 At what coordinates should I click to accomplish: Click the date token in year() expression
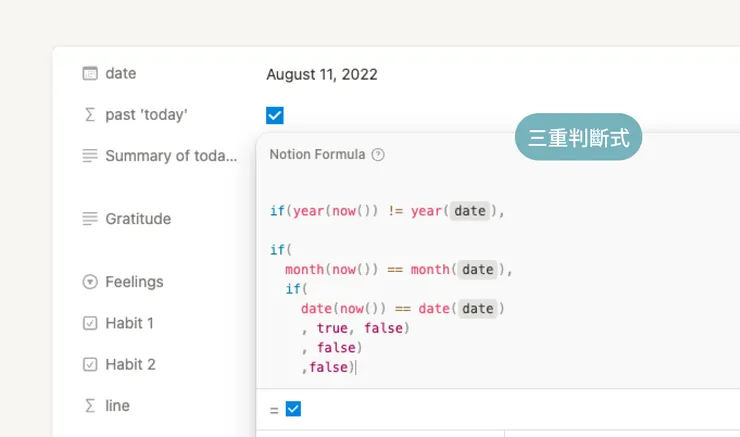click(x=469, y=211)
